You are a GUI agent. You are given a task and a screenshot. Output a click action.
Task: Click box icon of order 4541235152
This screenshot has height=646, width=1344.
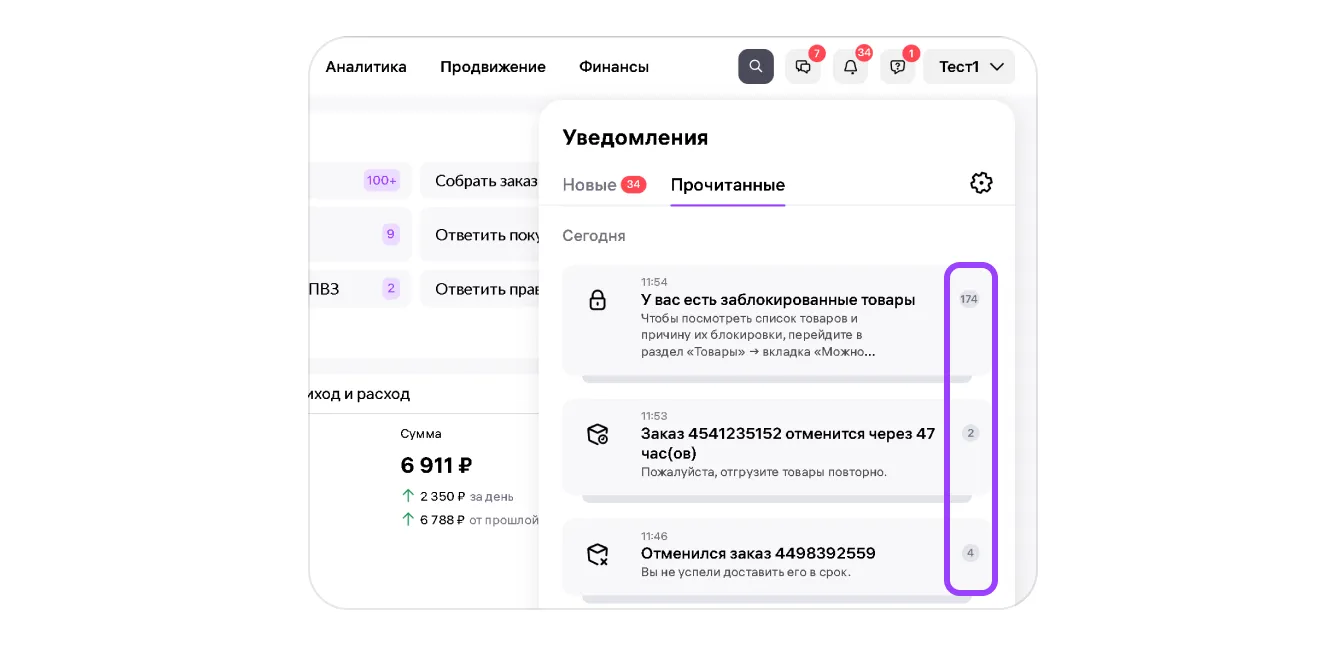click(598, 434)
